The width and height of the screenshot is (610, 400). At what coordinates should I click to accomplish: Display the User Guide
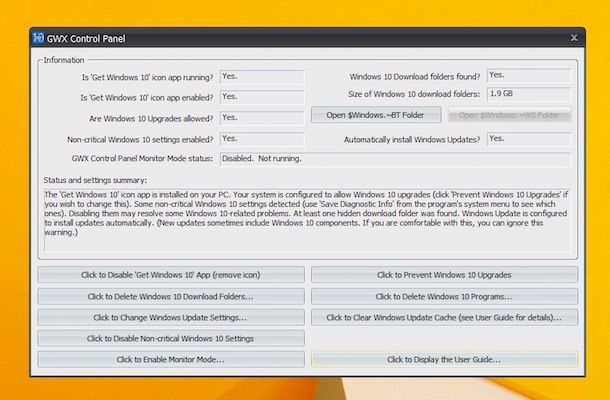tap(444, 359)
